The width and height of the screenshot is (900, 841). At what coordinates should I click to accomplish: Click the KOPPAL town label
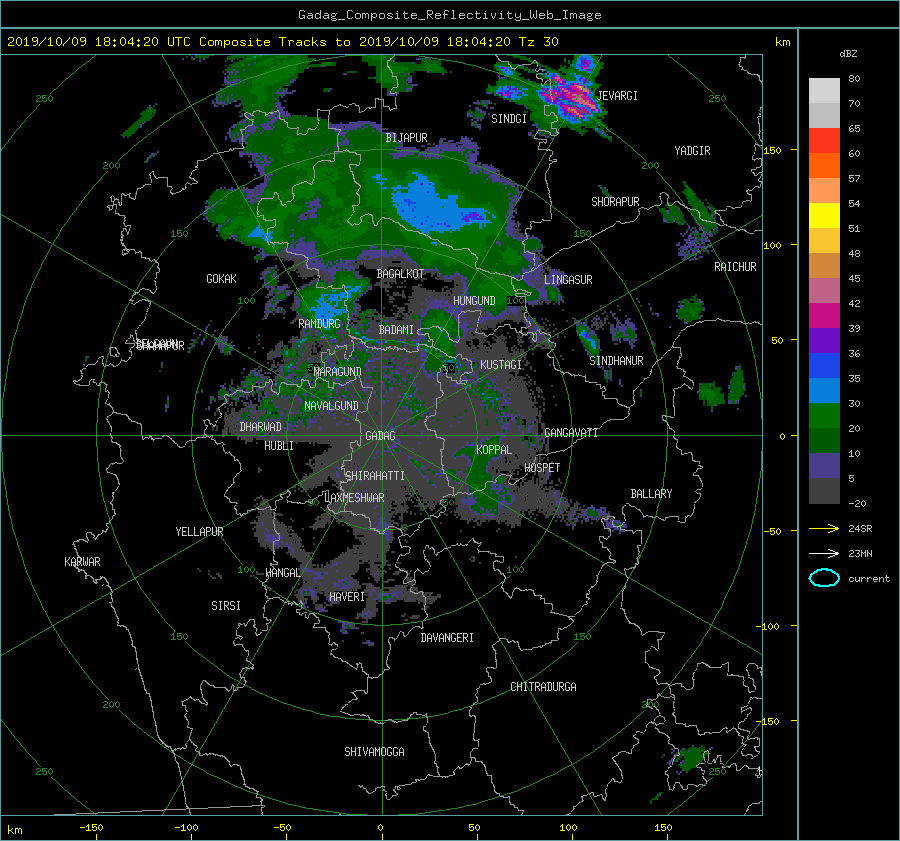[x=494, y=450]
